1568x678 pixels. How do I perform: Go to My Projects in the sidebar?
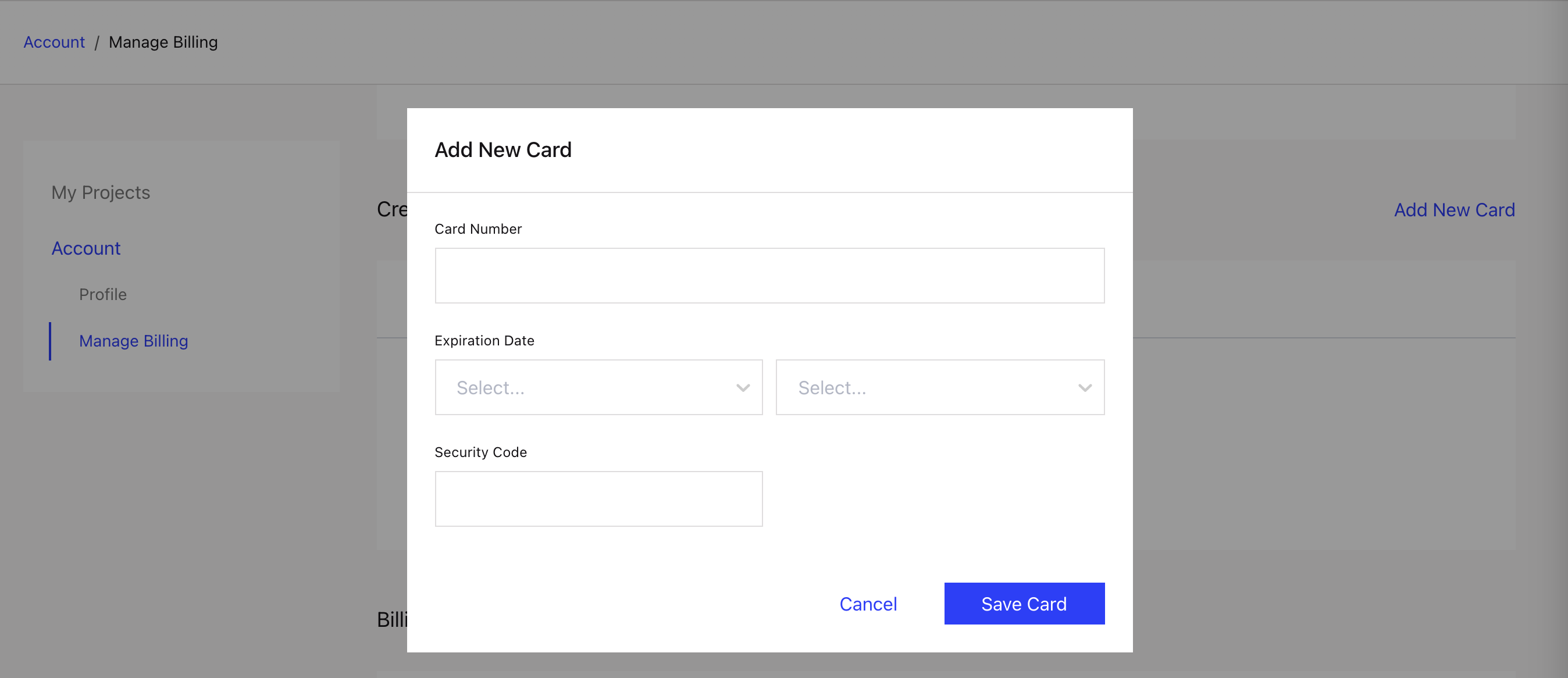(101, 192)
